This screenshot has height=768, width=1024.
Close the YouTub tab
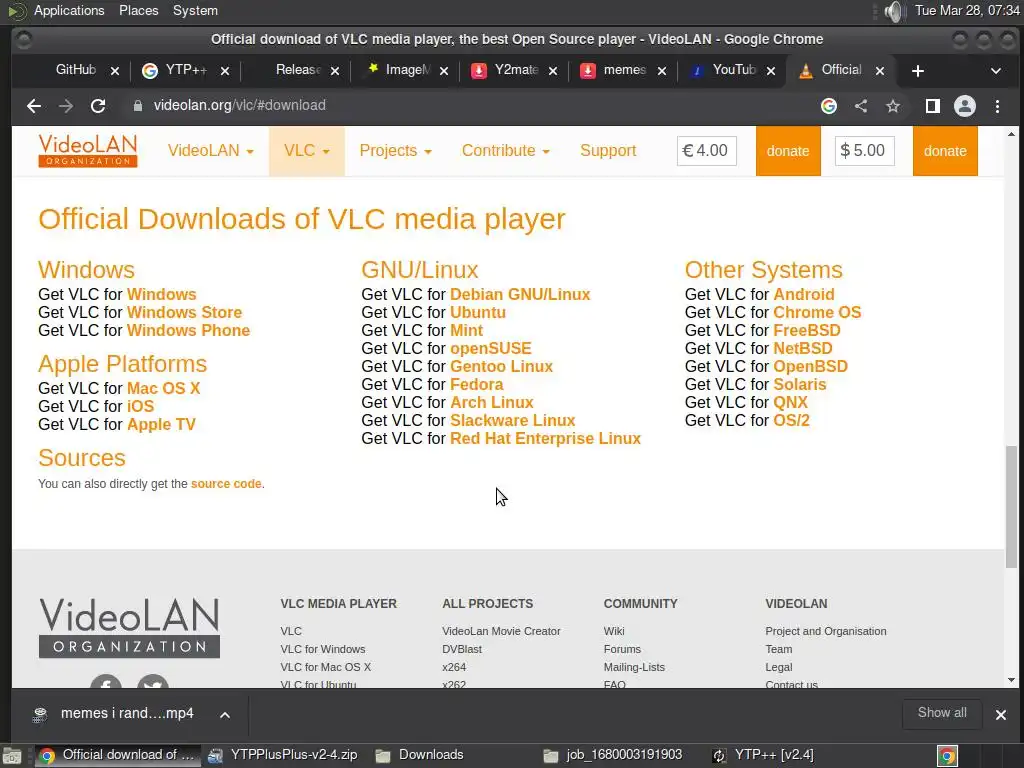pos(771,71)
